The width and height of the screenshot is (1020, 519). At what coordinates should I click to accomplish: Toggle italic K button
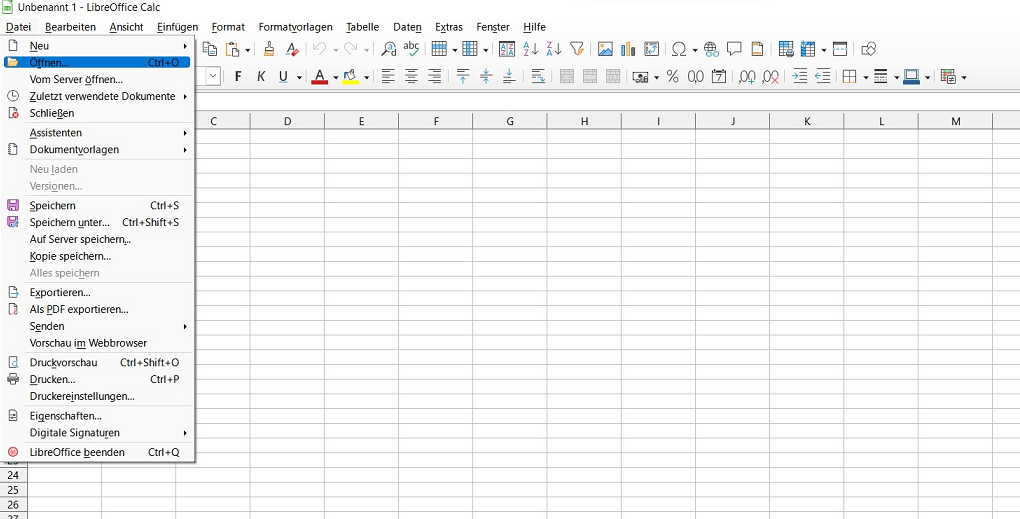point(261,77)
